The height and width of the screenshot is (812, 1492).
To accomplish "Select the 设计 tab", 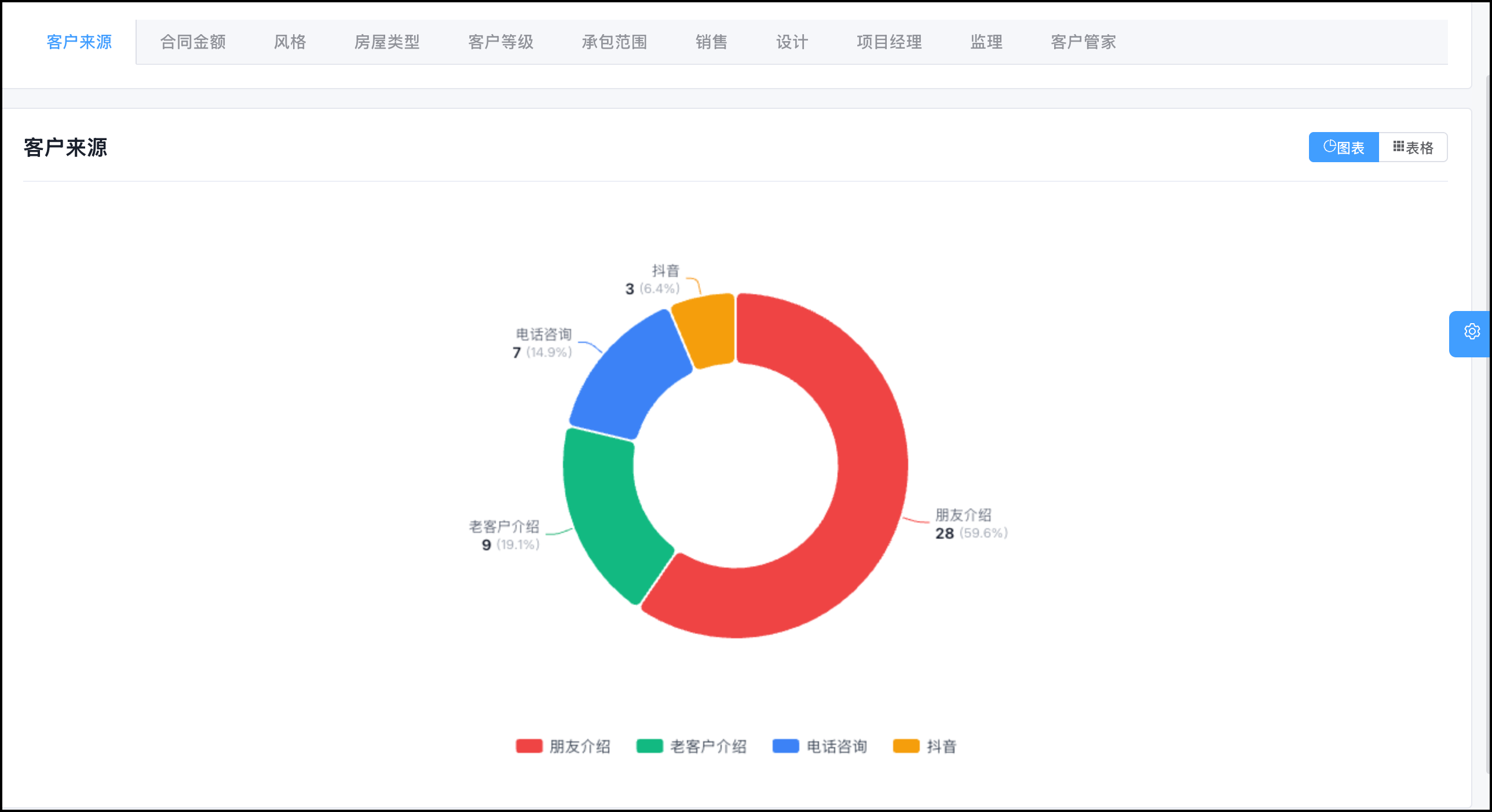I will [x=792, y=42].
